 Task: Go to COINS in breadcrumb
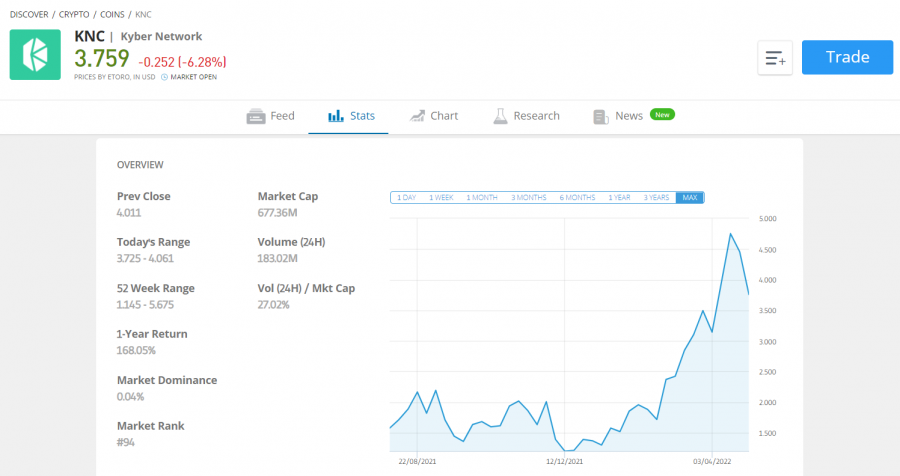click(x=112, y=14)
